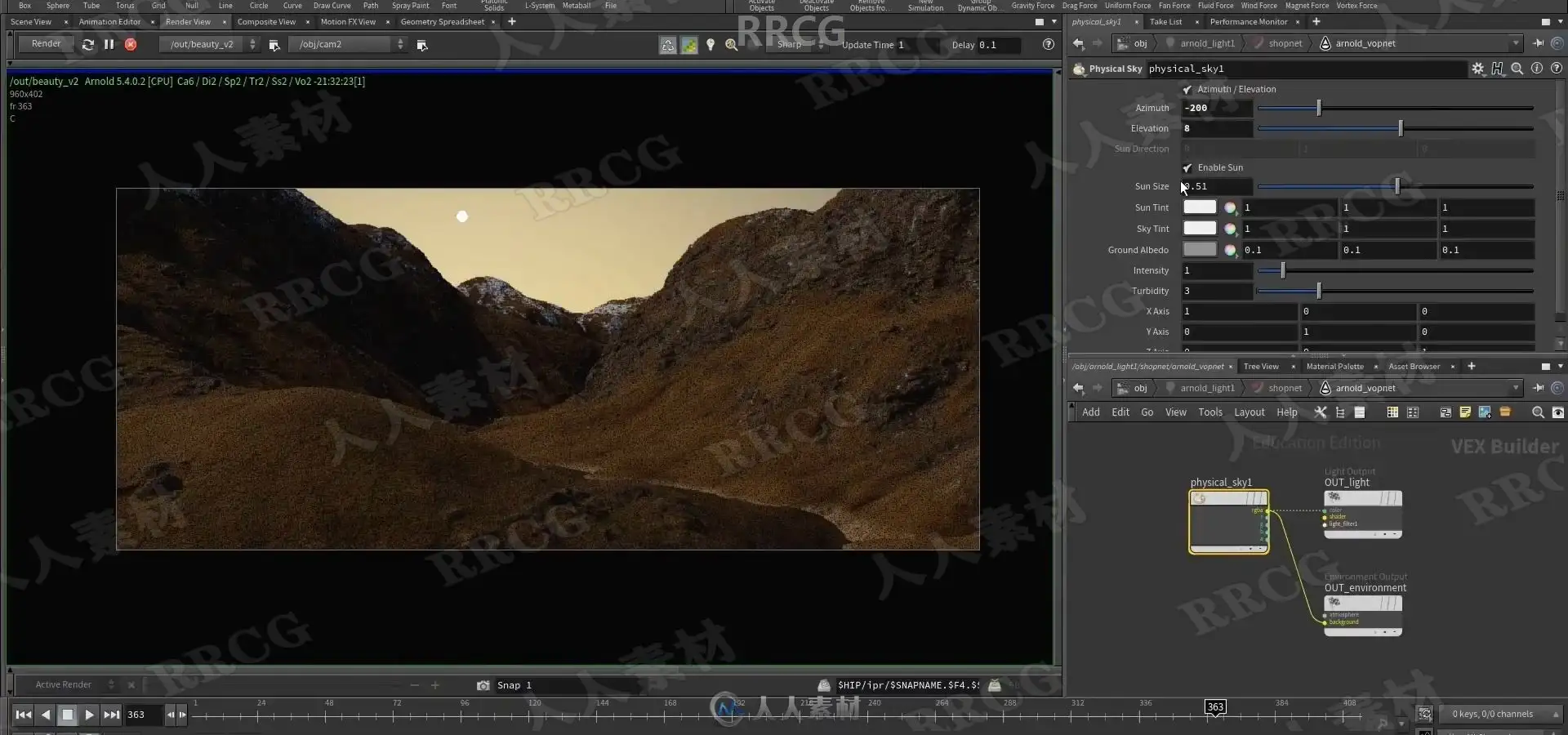Toggle the Azimuth / Elevation checkbox
The height and width of the screenshot is (735, 1568).
(x=1187, y=89)
